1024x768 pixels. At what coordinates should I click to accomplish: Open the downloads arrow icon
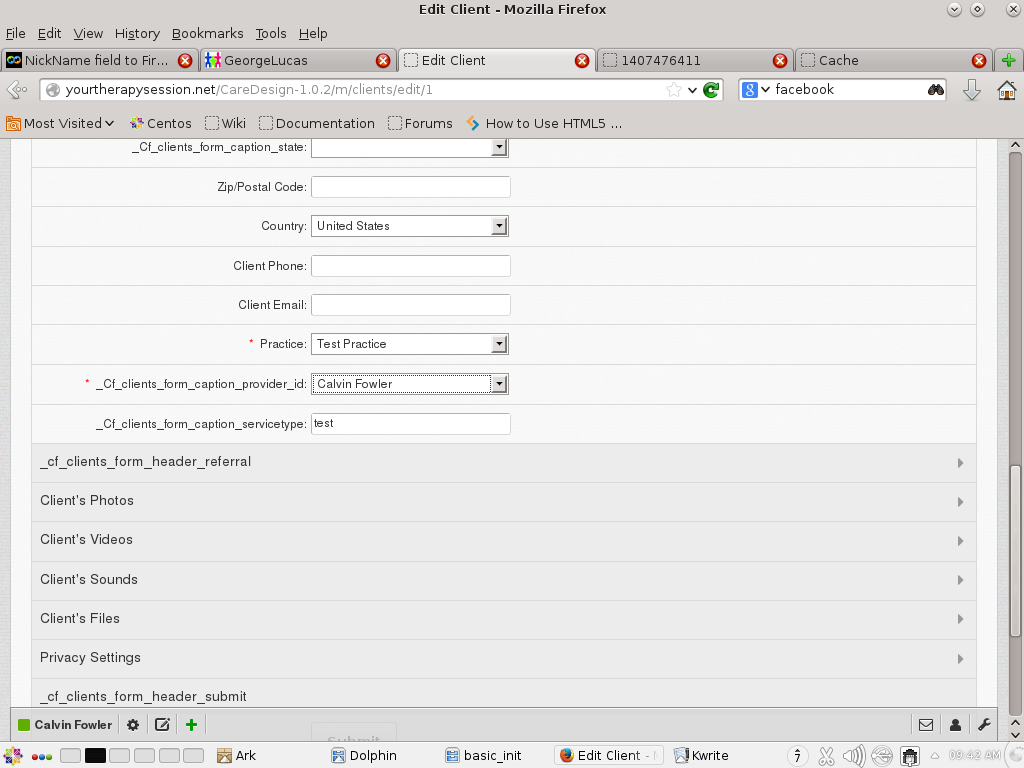tap(971, 90)
